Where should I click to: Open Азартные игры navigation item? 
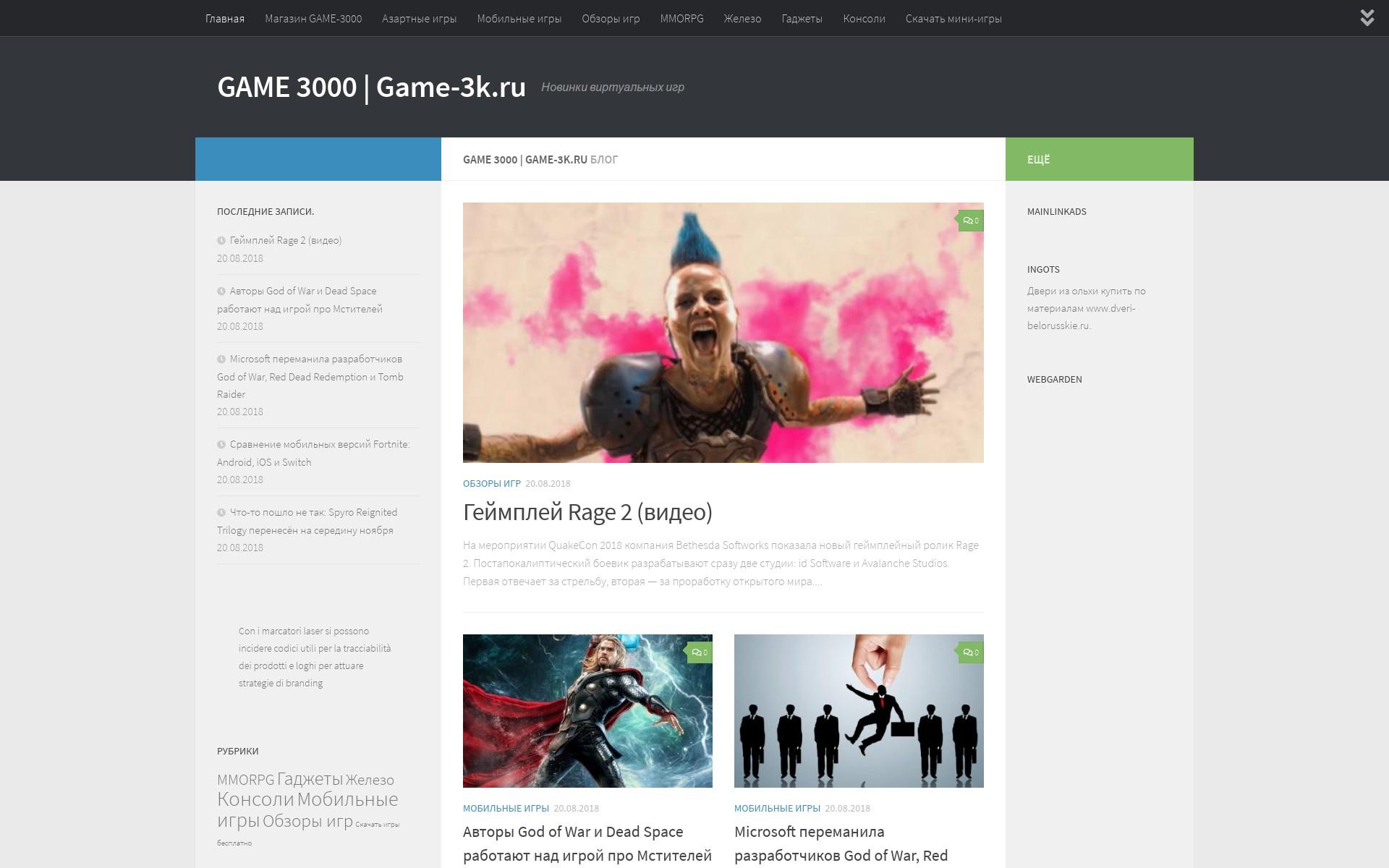(x=419, y=19)
